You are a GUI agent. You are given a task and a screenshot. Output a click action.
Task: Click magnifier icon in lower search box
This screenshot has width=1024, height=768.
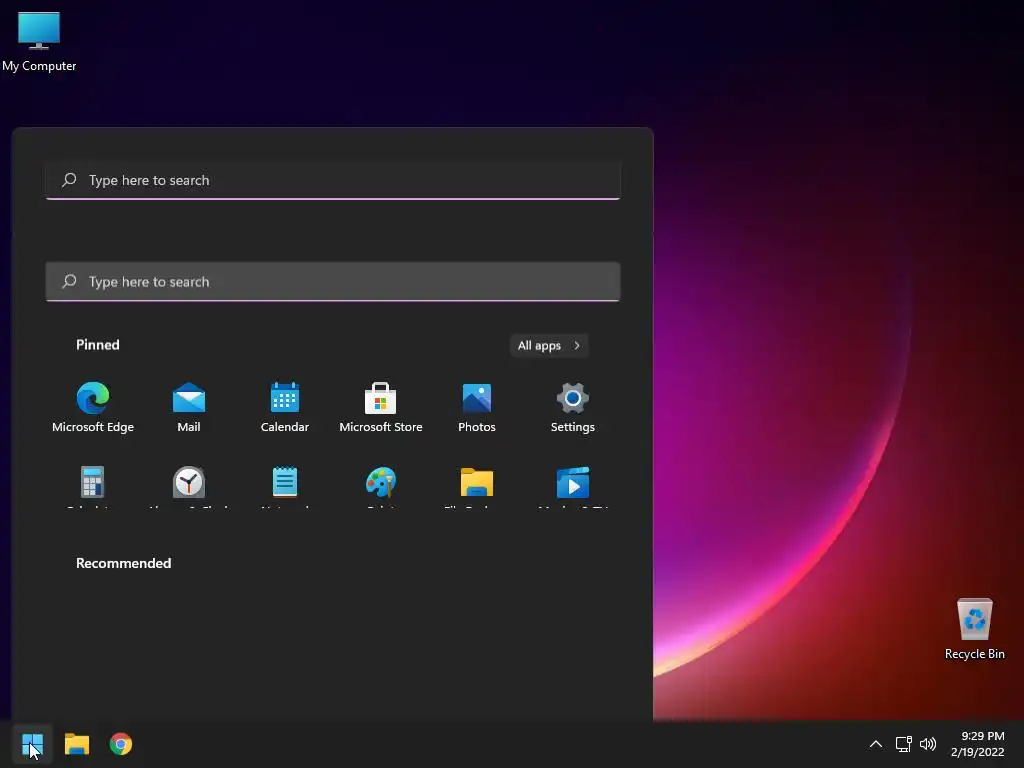[69, 281]
